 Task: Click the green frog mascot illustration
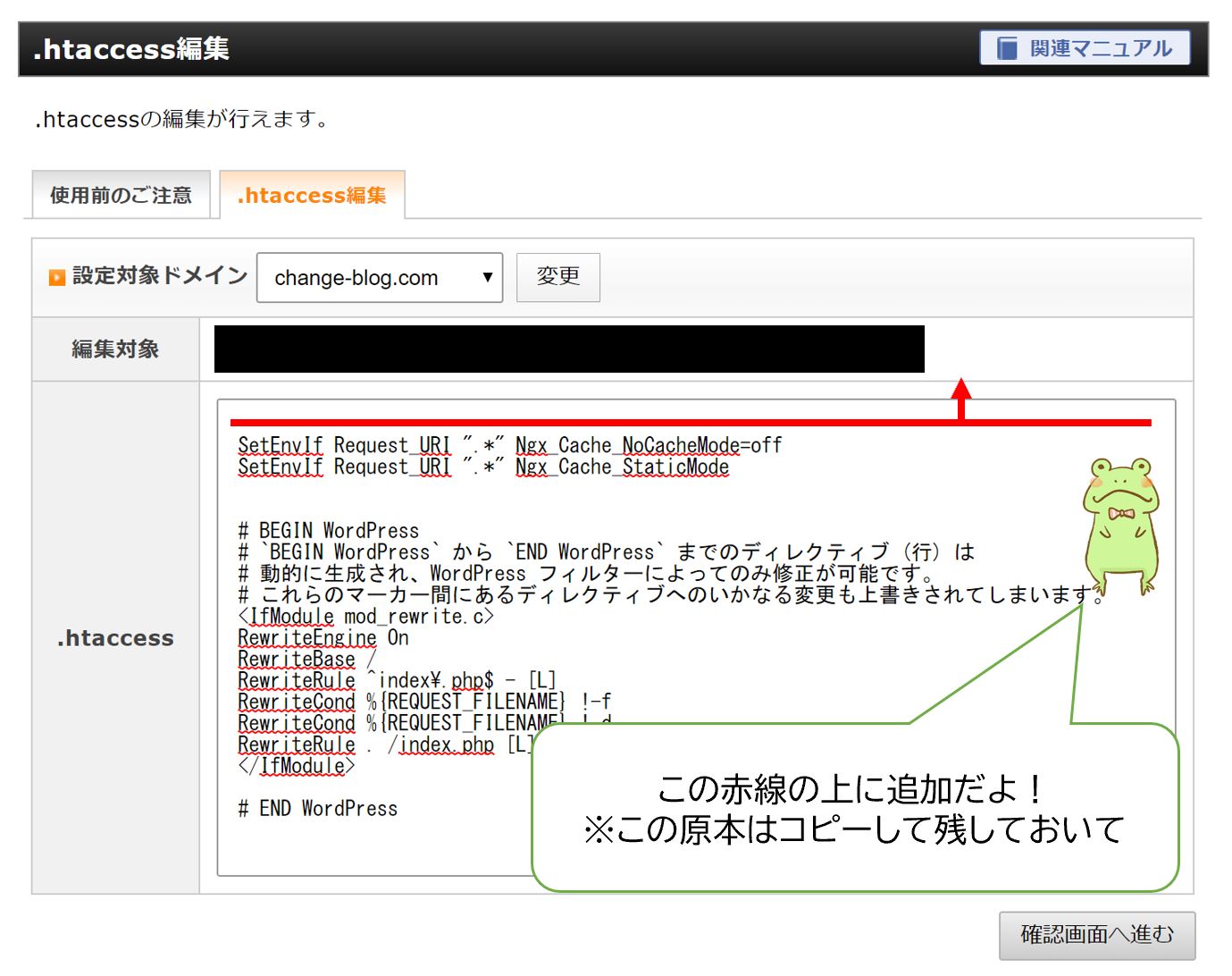click(1120, 526)
